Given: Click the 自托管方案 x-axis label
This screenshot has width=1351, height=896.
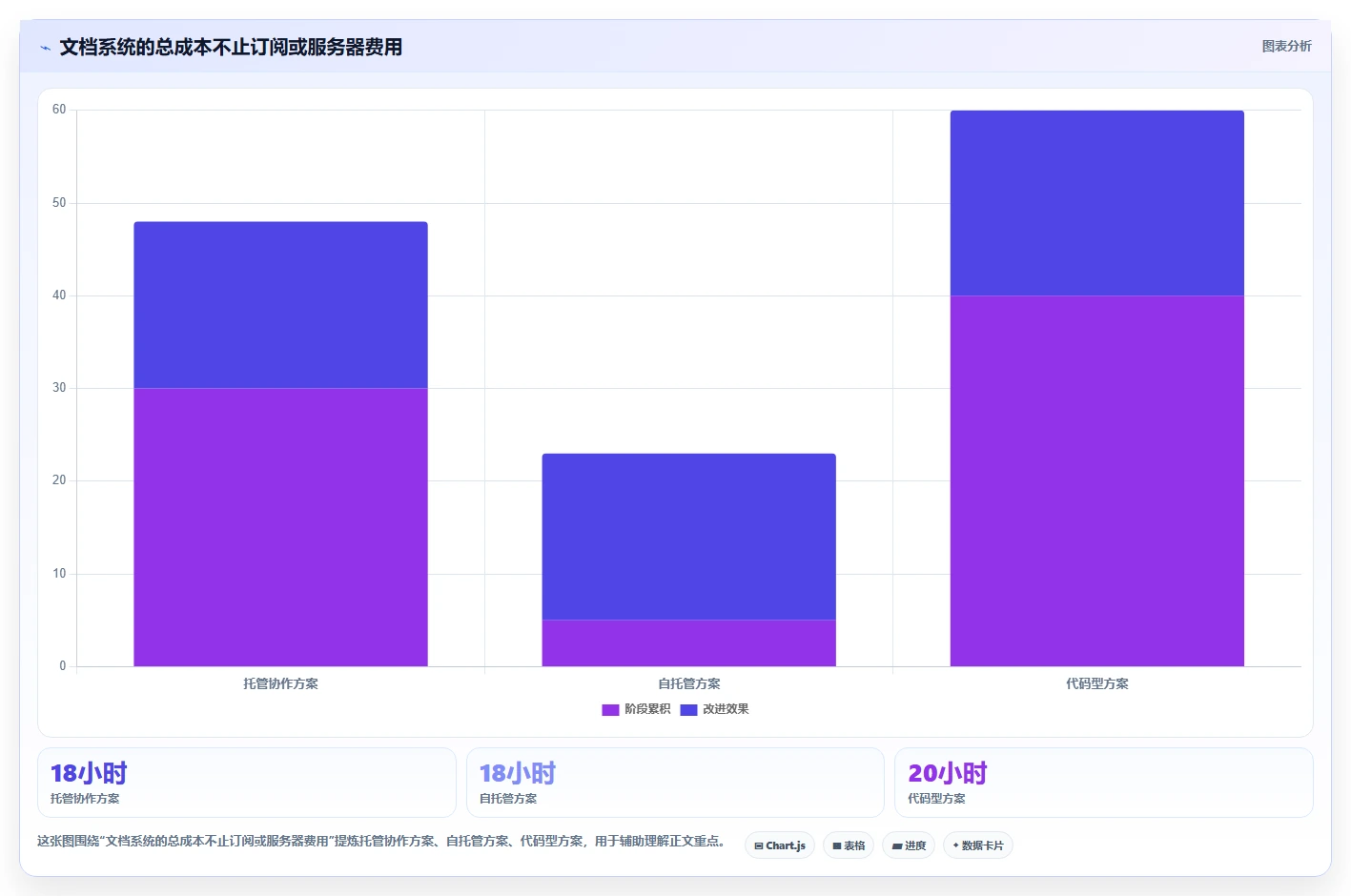Looking at the screenshot, I should (x=688, y=683).
